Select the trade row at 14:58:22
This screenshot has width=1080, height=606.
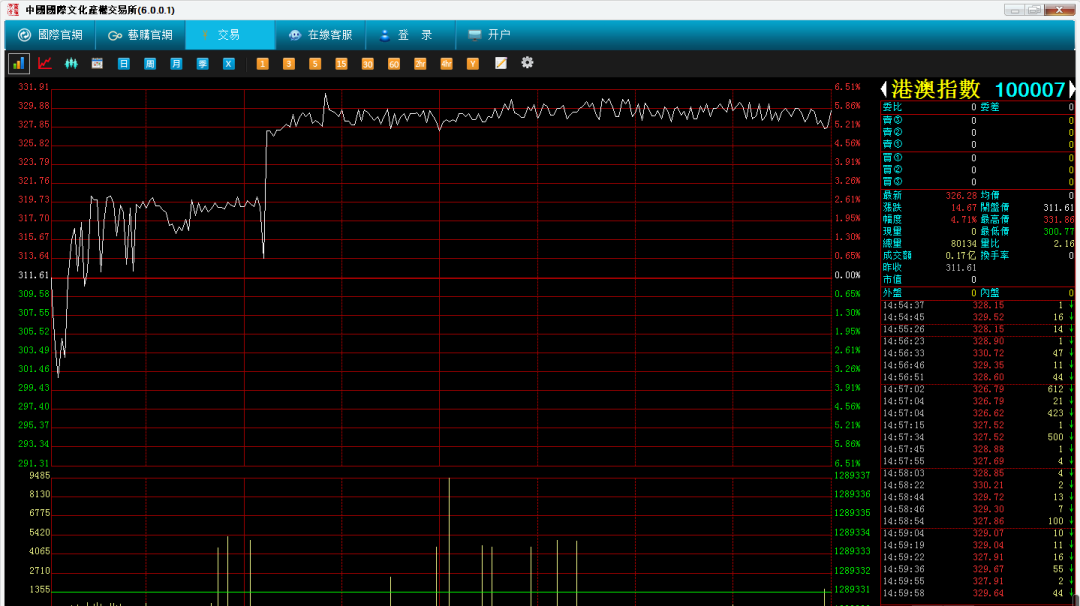[x=977, y=485]
